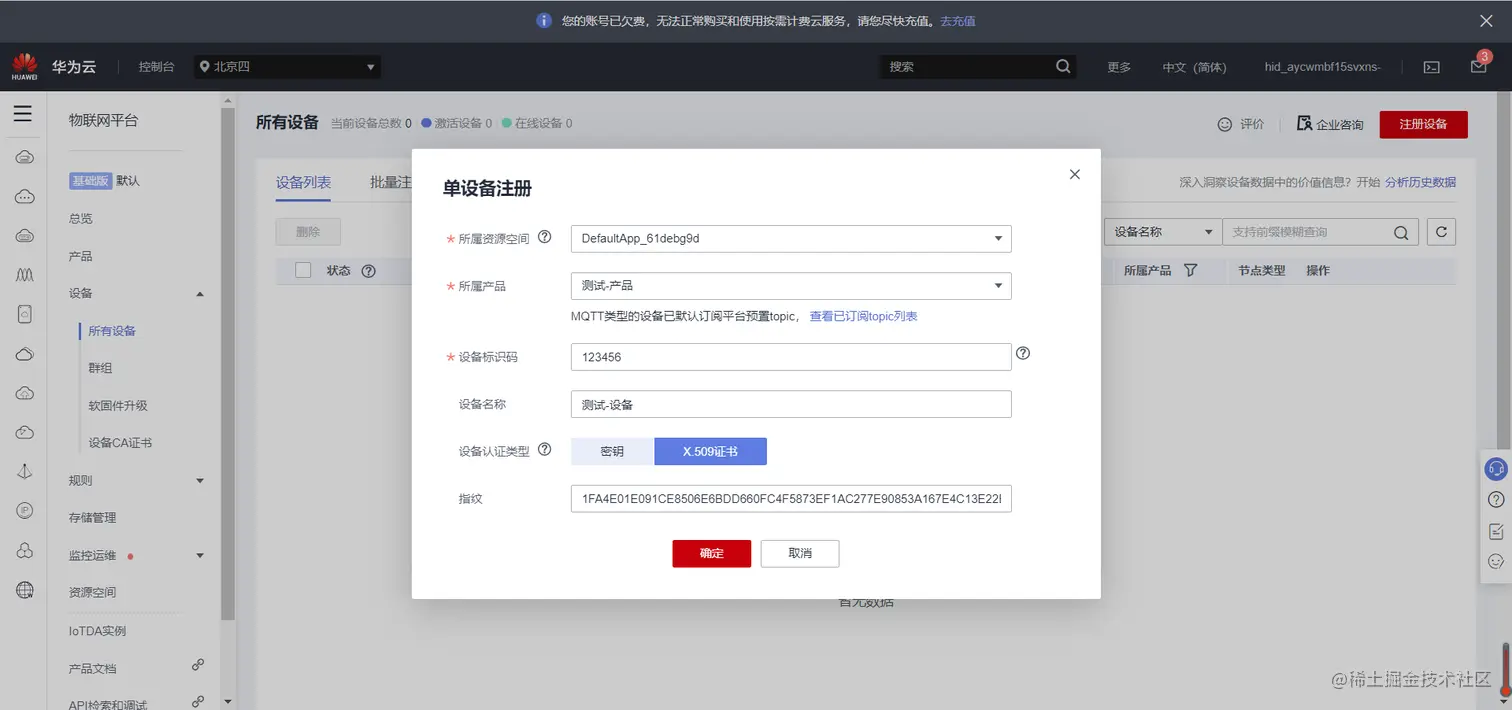Image resolution: width=1512 pixels, height=710 pixels.
Task: Click the 确定 confirm button
Action: (x=711, y=553)
